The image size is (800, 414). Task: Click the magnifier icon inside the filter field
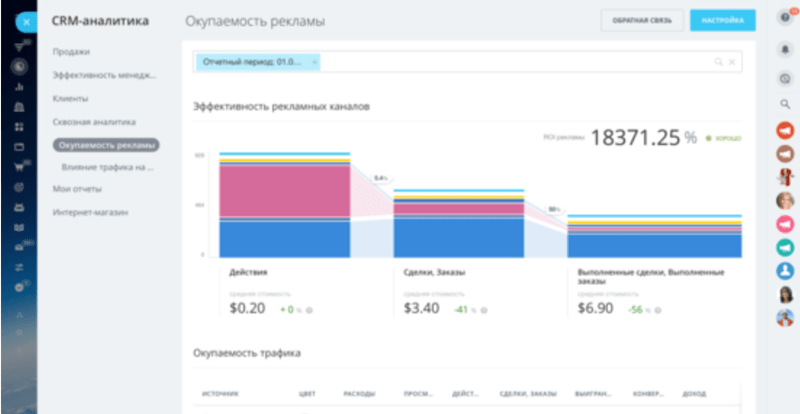pos(718,62)
